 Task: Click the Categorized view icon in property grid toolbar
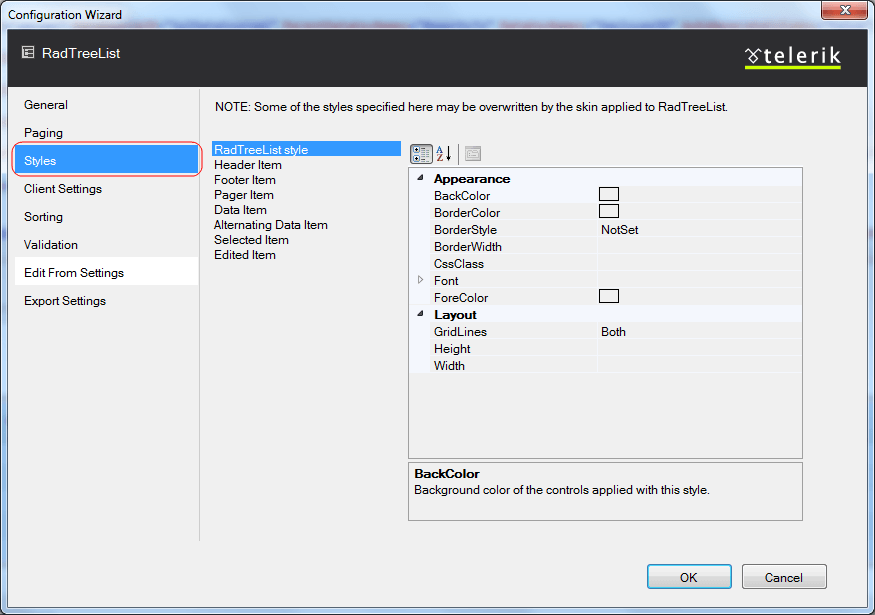(421, 154)
